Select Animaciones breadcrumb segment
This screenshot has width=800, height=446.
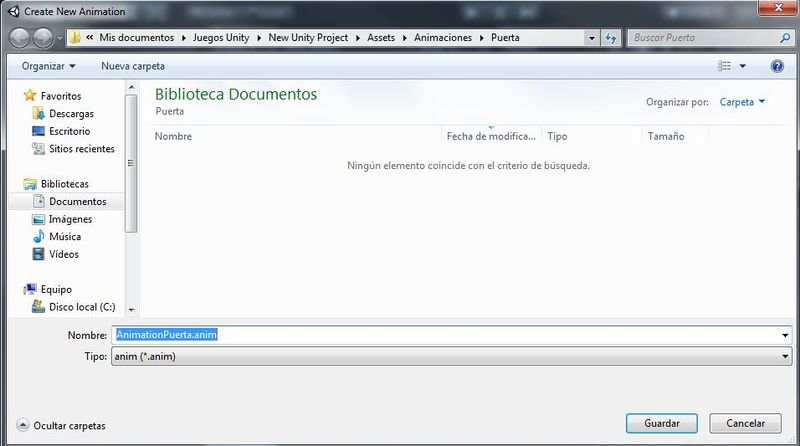point(443,38)
